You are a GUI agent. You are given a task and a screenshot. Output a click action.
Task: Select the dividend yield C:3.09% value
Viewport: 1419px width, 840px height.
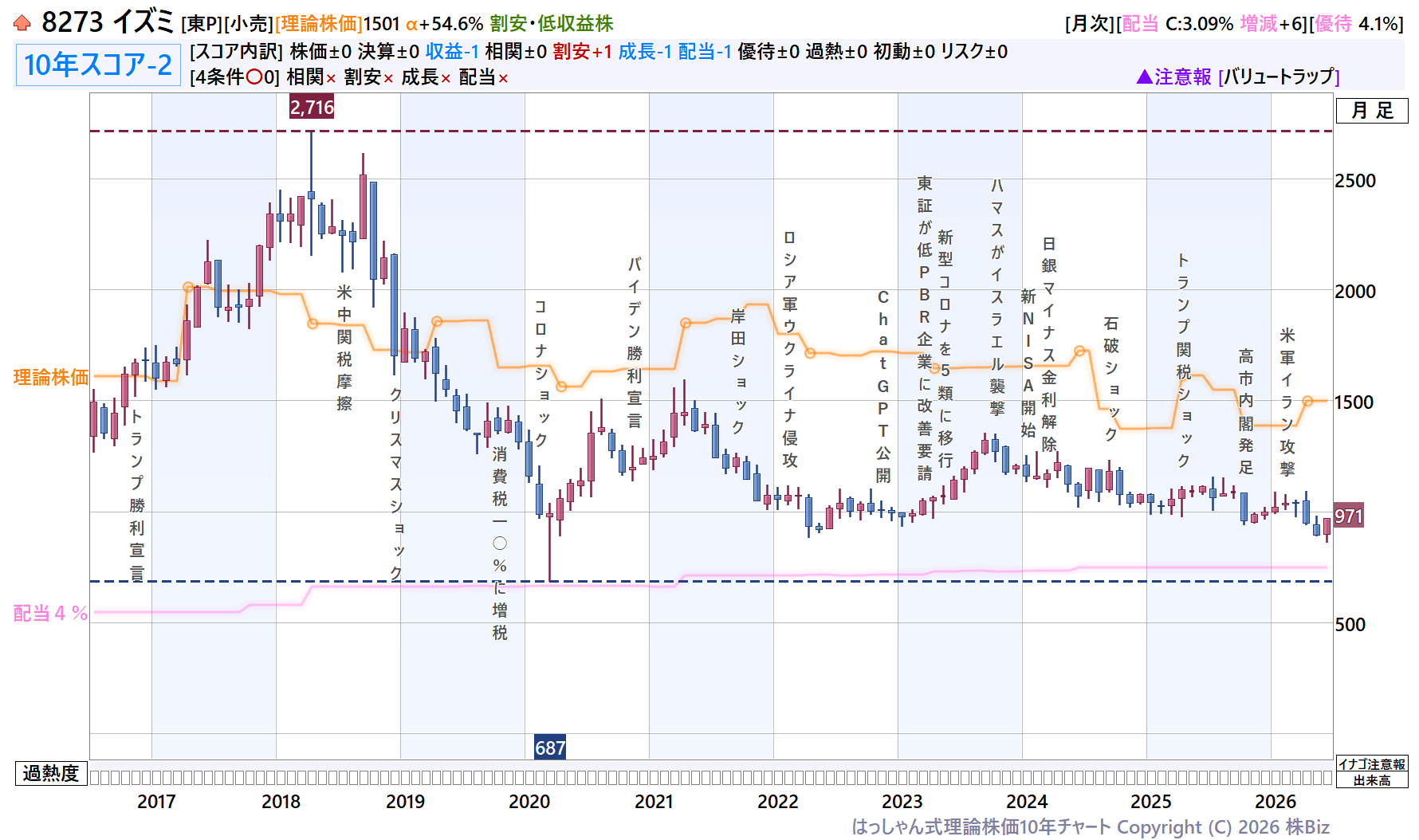(1199, 24)
